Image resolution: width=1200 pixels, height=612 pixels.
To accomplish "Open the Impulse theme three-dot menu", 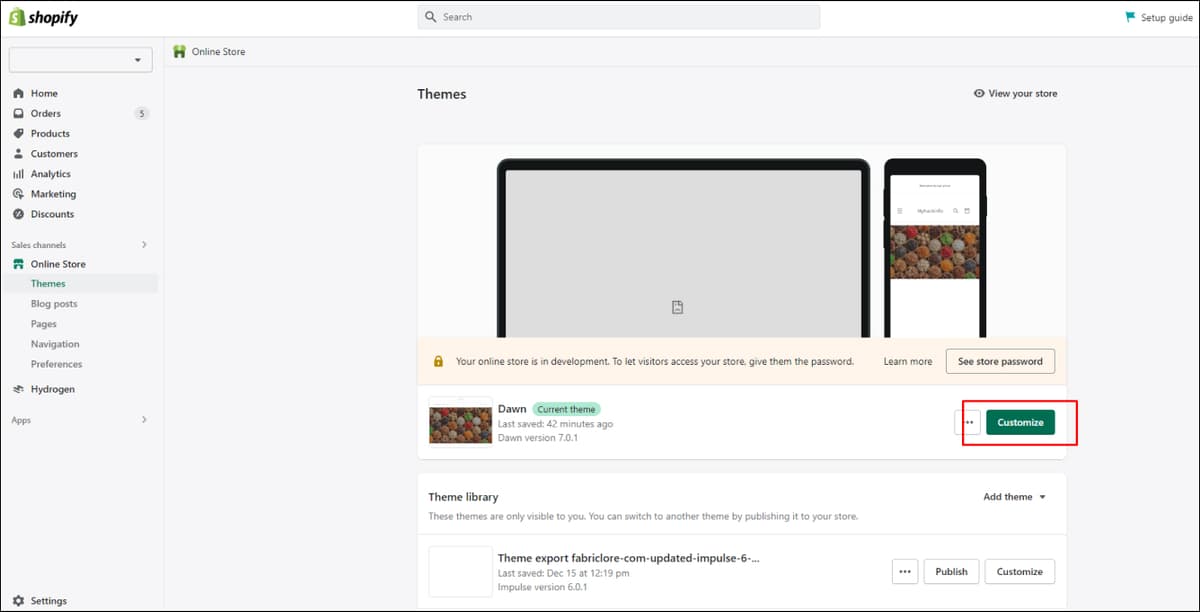I will click(x=905, y=572).
